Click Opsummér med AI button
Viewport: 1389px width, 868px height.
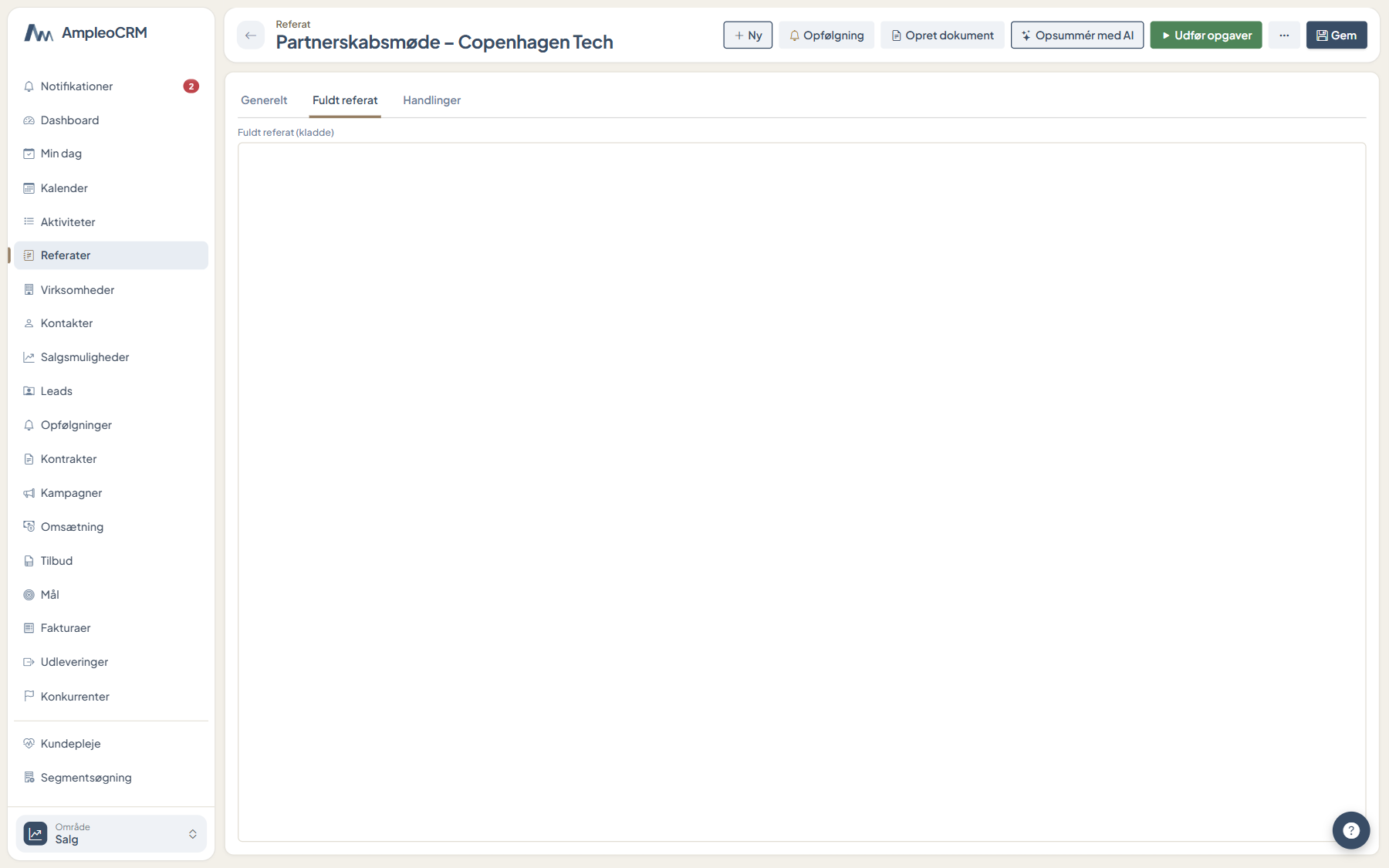pyautogui.click(x=1077, y=35)
